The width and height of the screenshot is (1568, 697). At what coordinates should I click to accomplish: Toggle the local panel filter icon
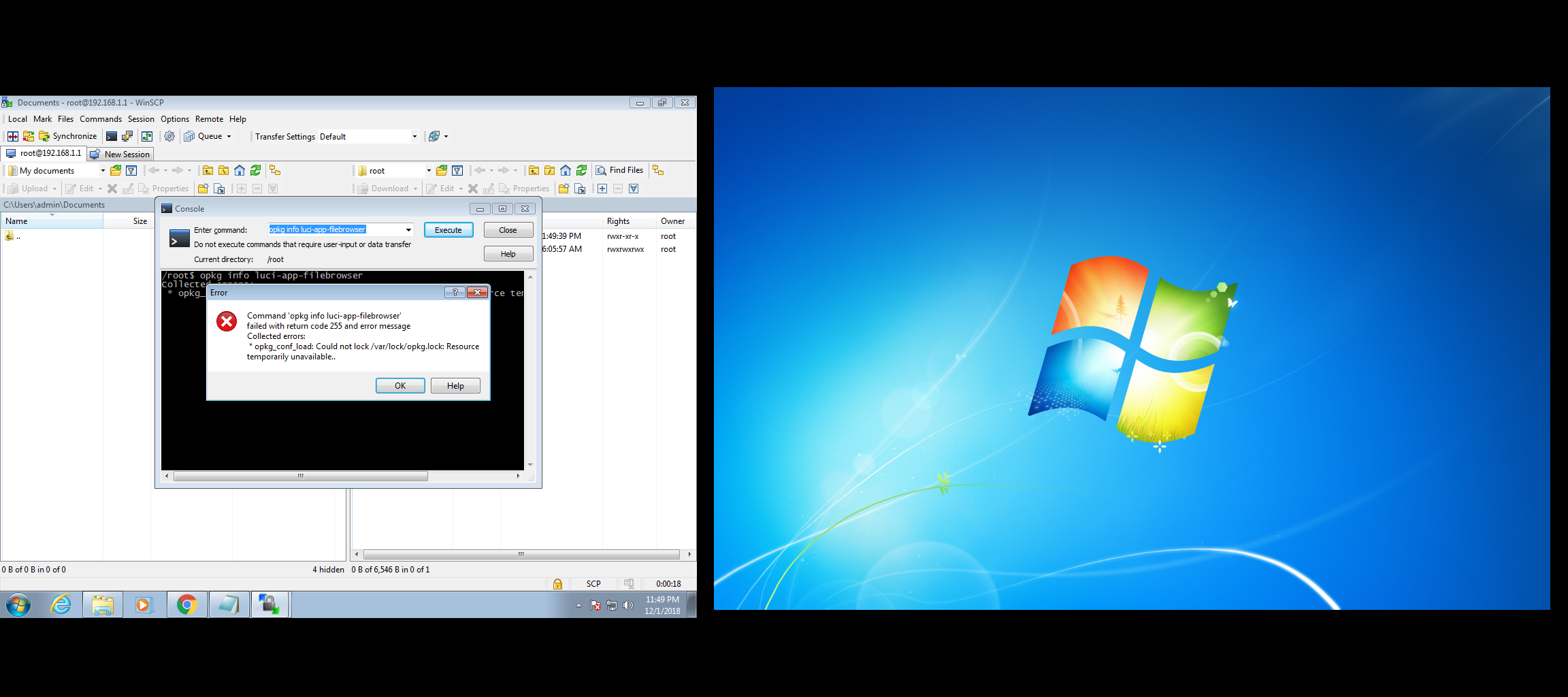pyautogui.click(x=131, y=170)
